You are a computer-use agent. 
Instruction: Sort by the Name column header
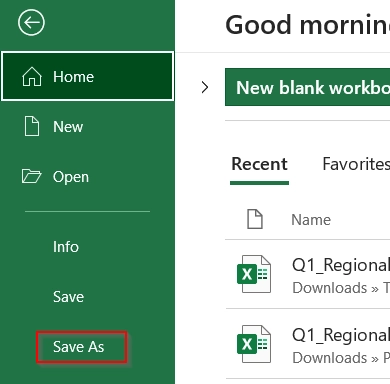click(x=311, y=220)
